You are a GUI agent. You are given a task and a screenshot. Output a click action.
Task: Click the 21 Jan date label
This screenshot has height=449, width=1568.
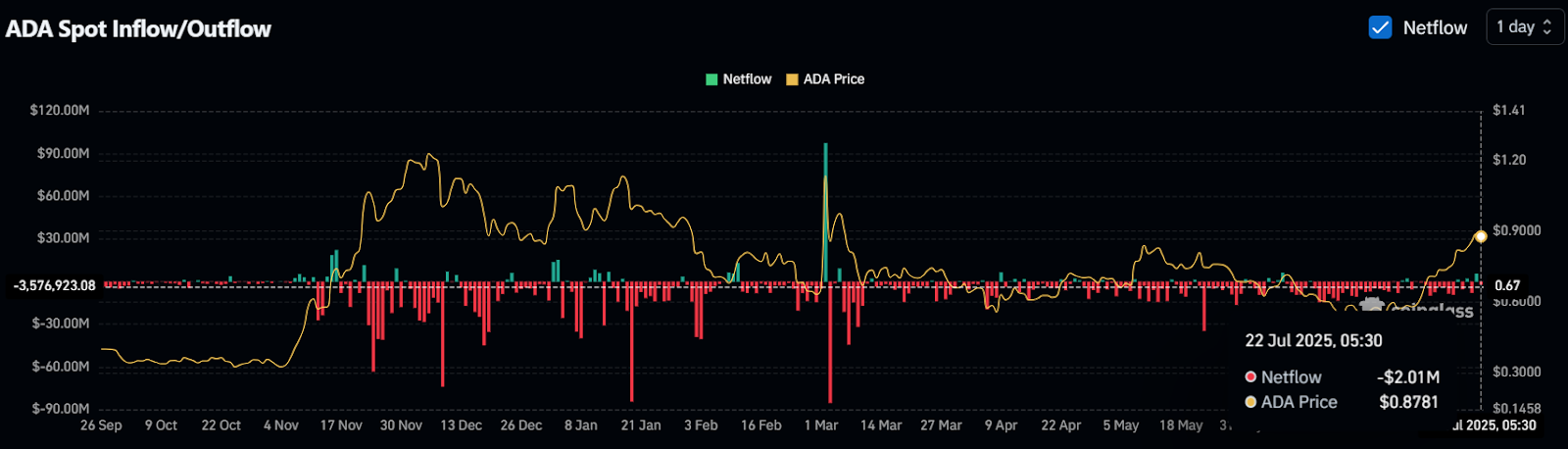coord(641,425)
